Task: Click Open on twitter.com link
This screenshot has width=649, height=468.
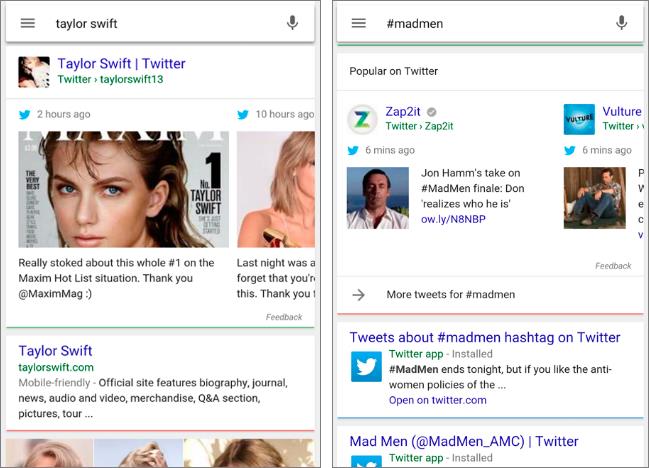Action: click(437, 400)
